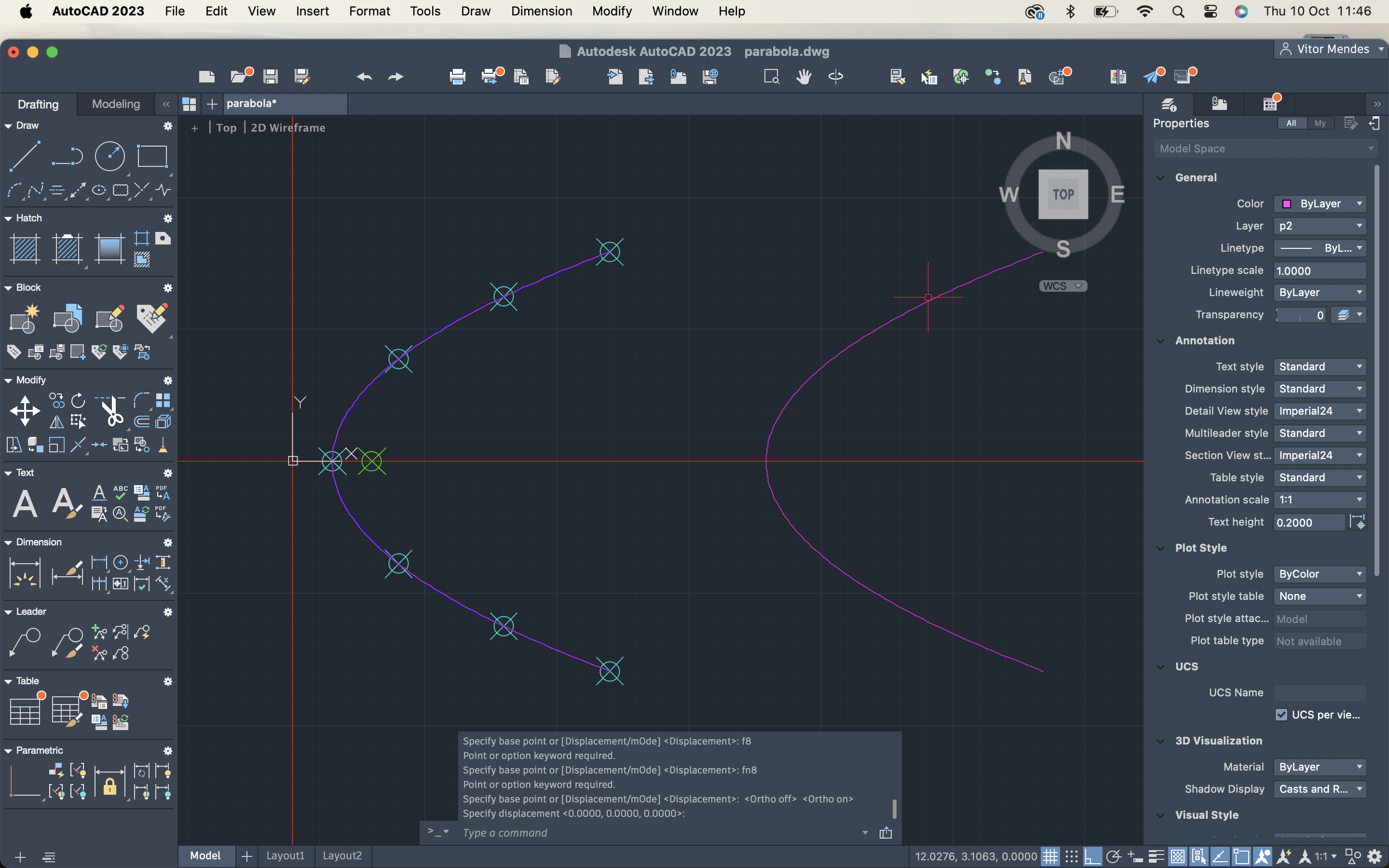Screen dimensions: 1389x868
Task: Select the Trim scissors tool
Action: coord(112,411)
